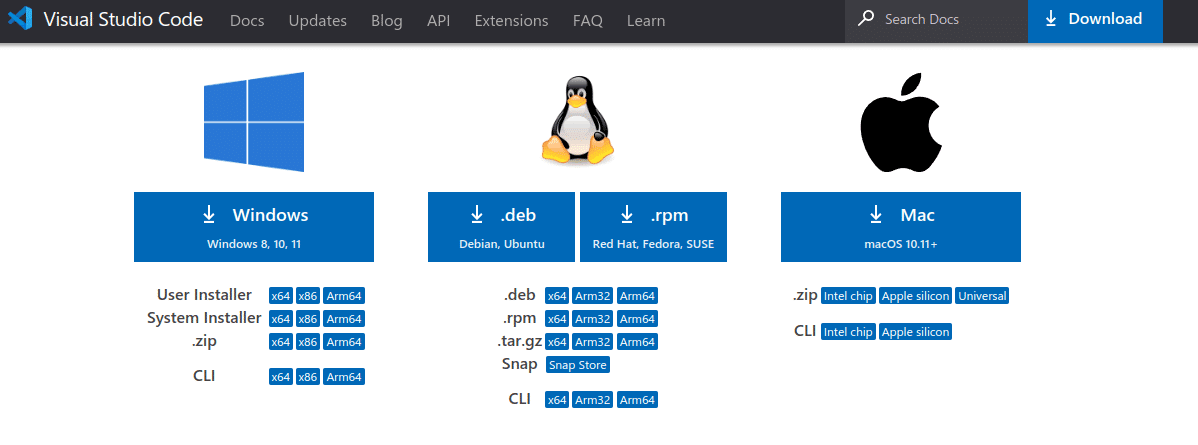Select Linux .deb Arm32 link
This screenshot has width=1198, height=445.
pos(593,296)
